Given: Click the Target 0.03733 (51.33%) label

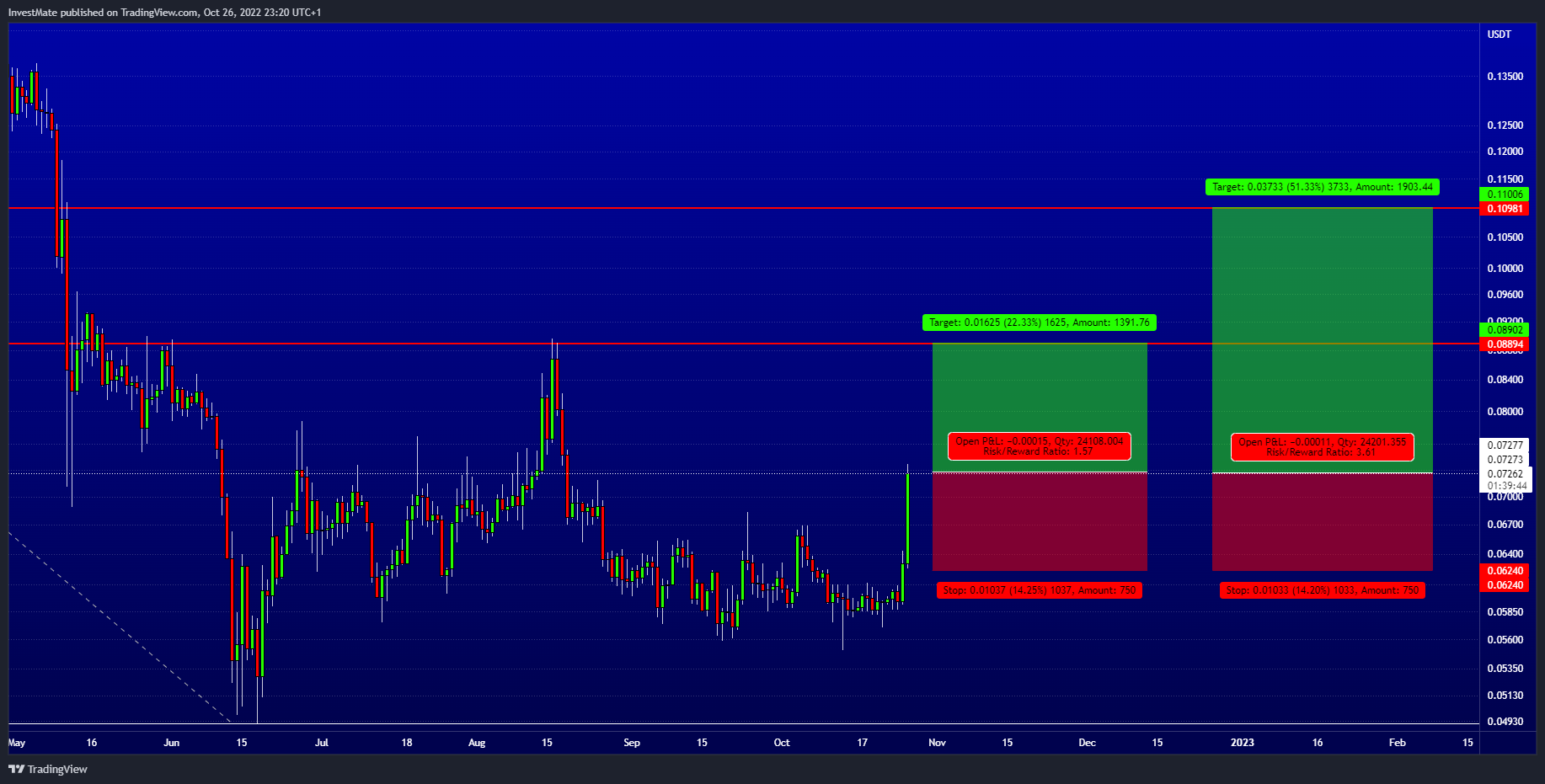Looking at the screenshot, I should [1323, 187].
